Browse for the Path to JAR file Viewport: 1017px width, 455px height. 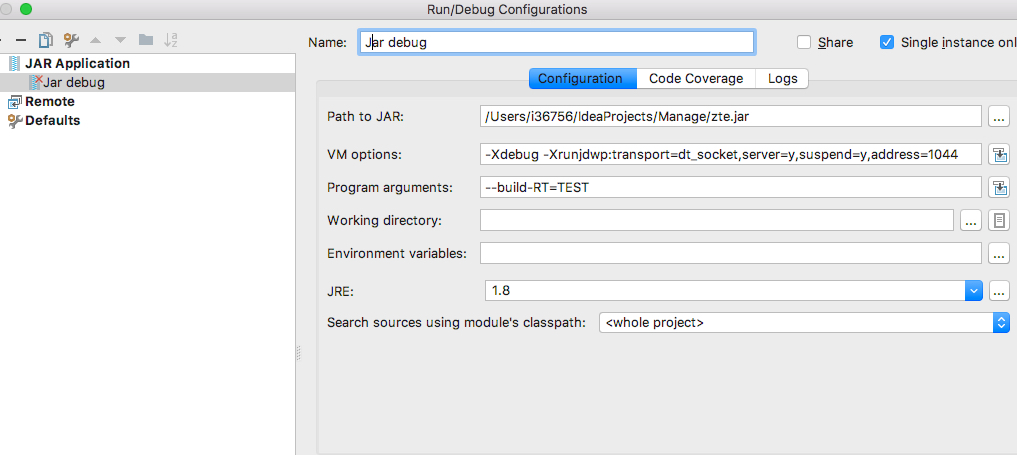999,117
